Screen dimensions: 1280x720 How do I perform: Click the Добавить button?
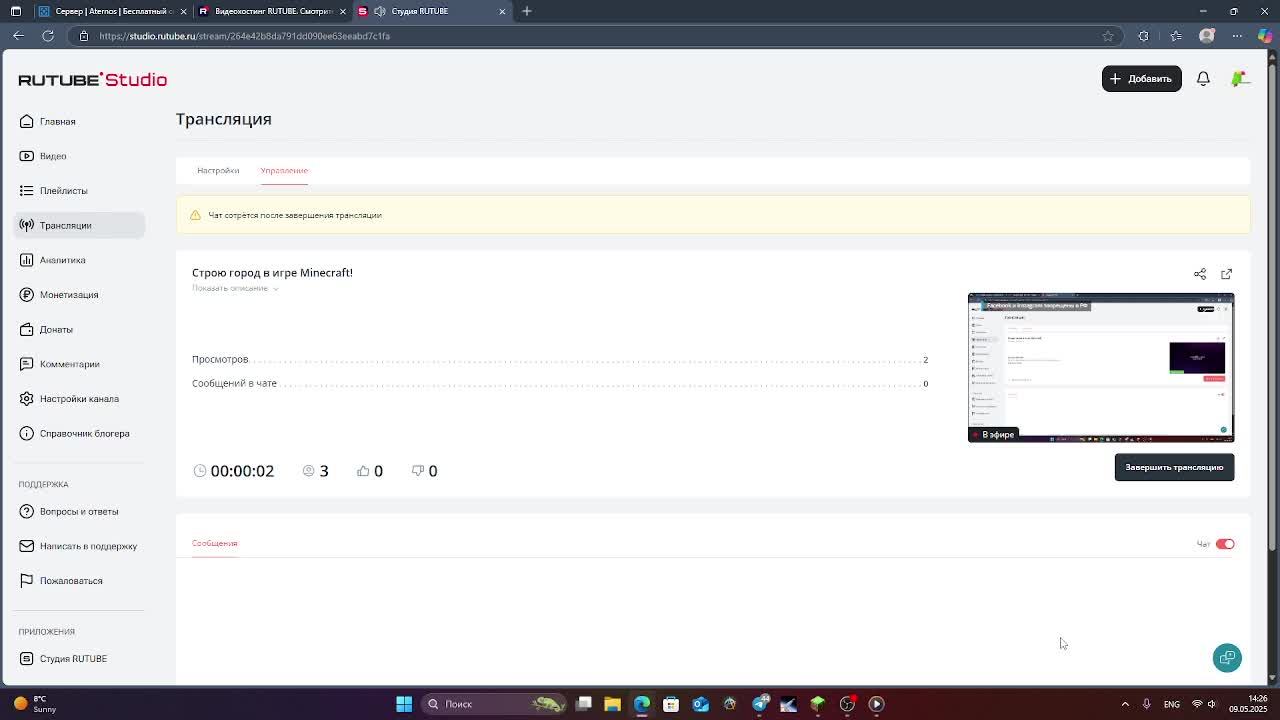coord(1141,78)
